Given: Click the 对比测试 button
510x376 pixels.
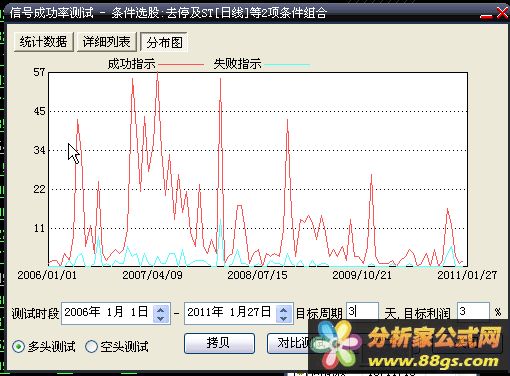Looking at the screenshot, I should (289, 343).
